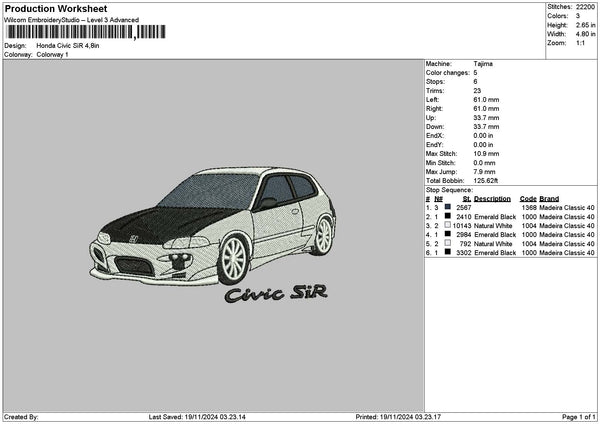Click the 'Civic SiR' lettering in the design

276,294
